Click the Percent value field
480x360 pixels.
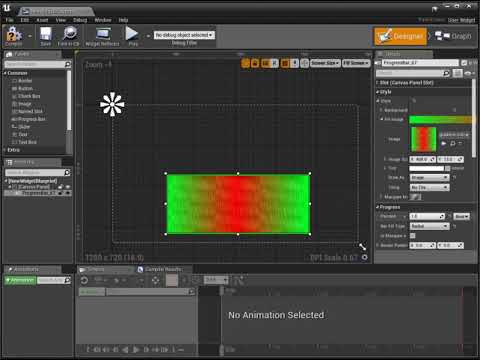pyautogui.click(x=427, y=216)
